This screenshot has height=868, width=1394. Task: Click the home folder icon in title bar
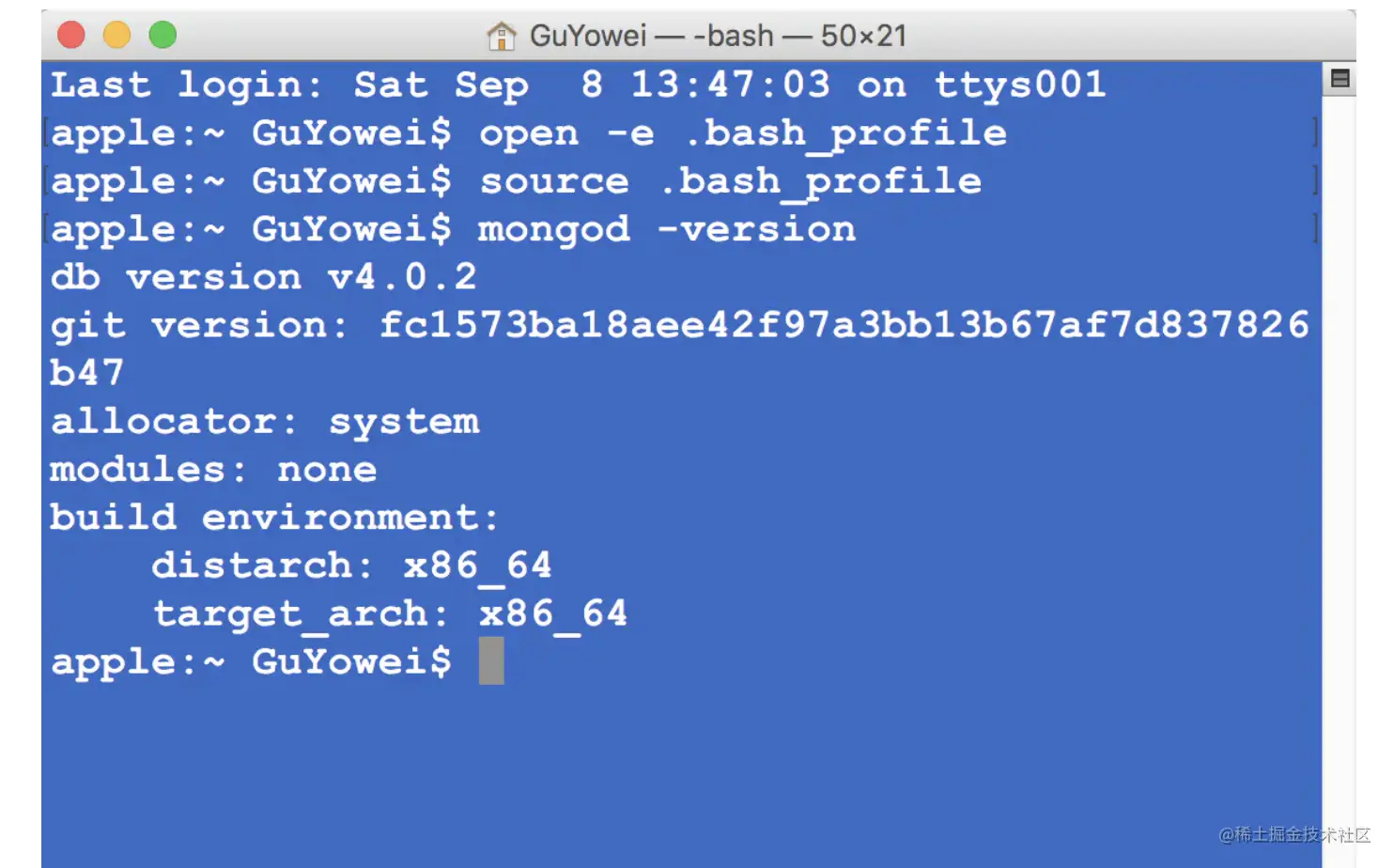502,37
